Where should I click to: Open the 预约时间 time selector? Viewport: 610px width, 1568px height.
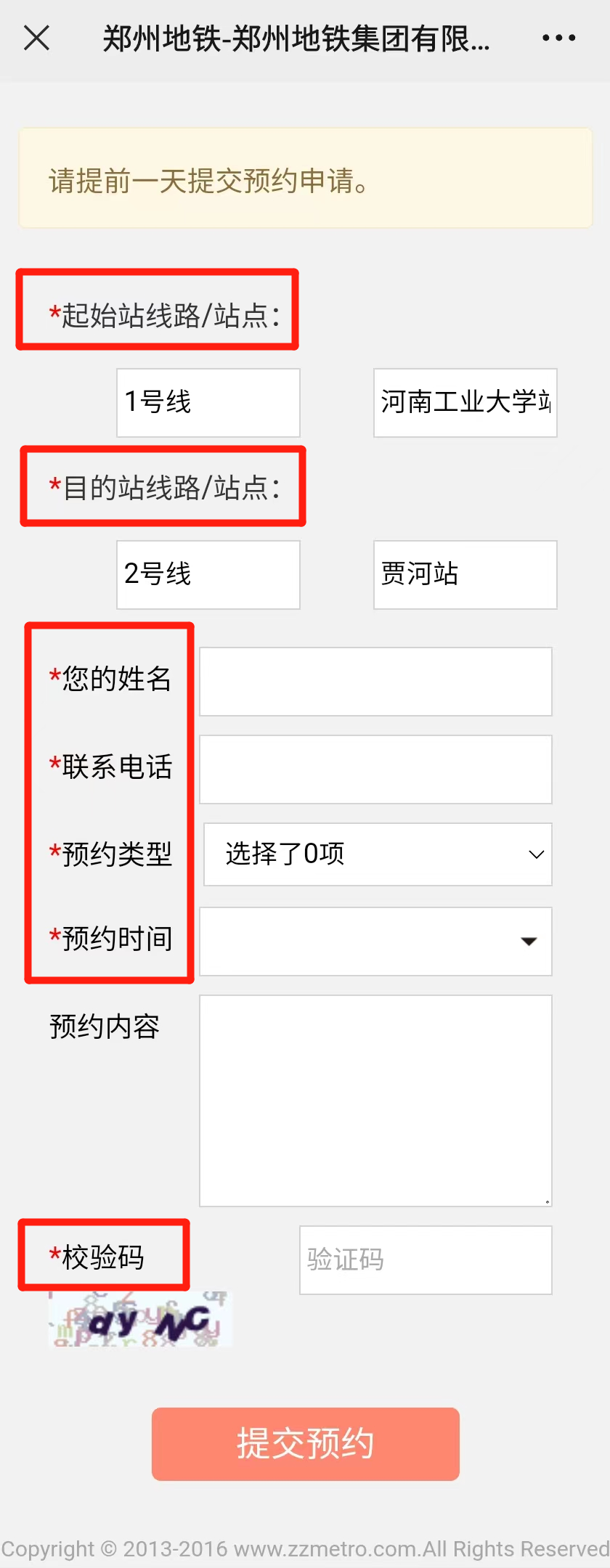point(375,942)
